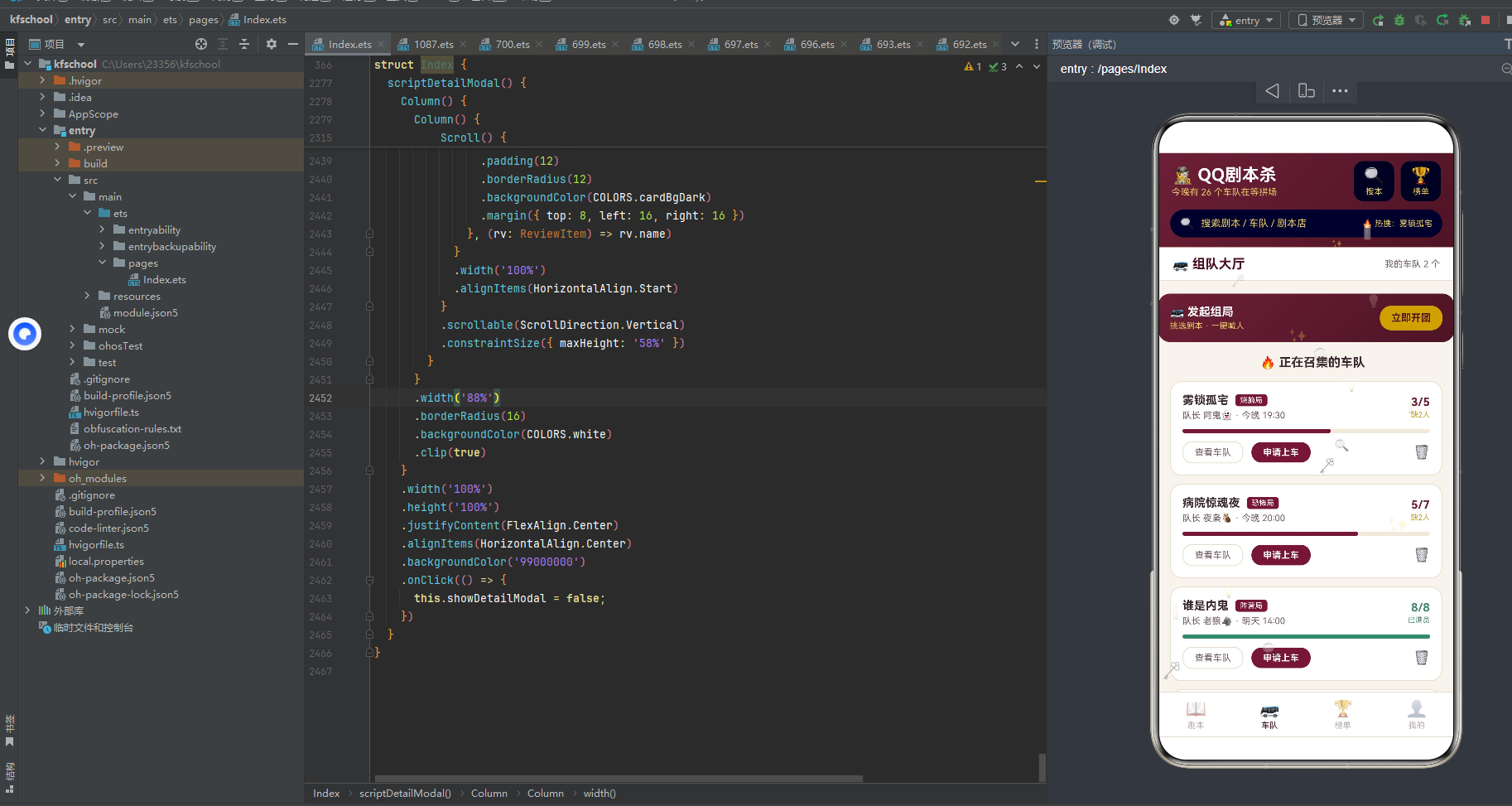The image size is (1512, 806).
Task: Expand the AppScope folder
Action: click(43, 113)
